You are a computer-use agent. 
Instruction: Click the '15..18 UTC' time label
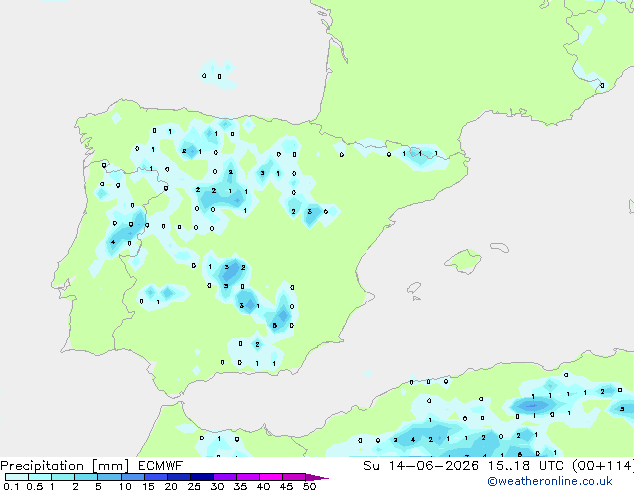tap(525, 466)
